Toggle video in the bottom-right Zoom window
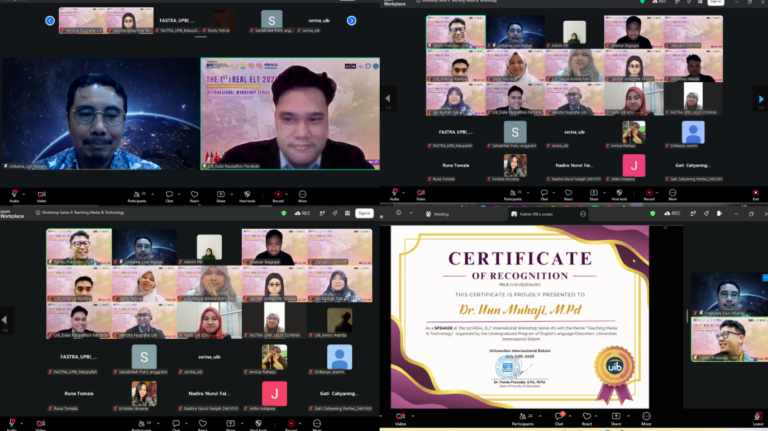The image size is (768, 431). point(401,419)
